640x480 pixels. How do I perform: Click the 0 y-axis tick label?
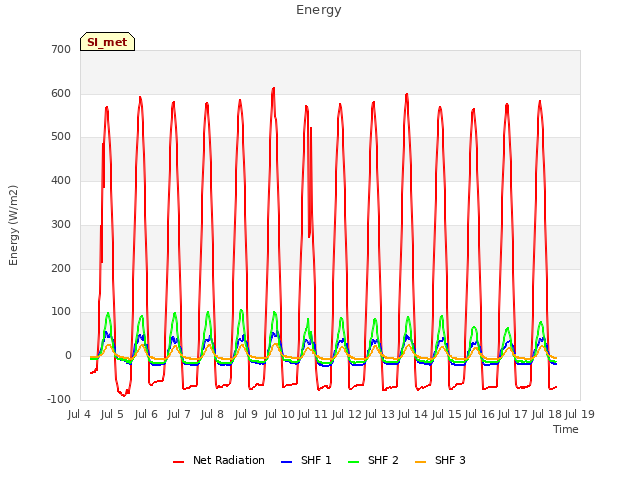tap(68, 356)
